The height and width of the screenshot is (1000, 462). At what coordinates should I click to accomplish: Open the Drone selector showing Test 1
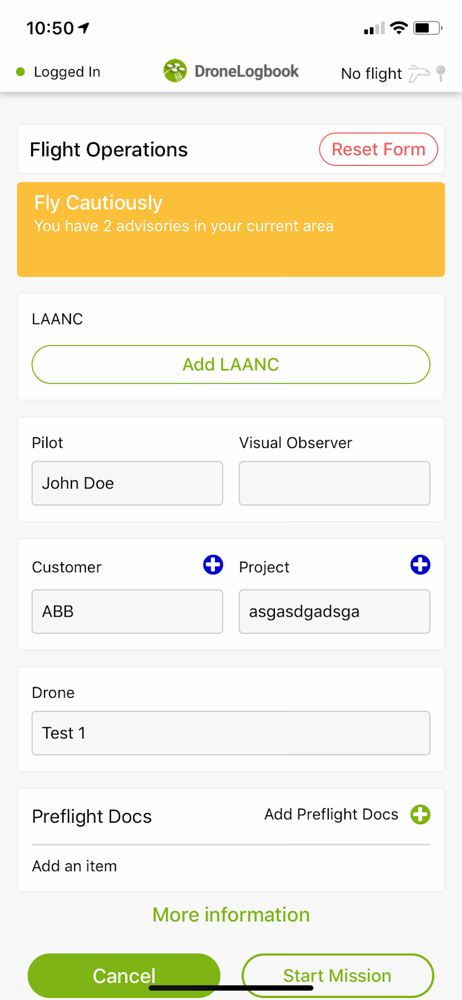231,733
